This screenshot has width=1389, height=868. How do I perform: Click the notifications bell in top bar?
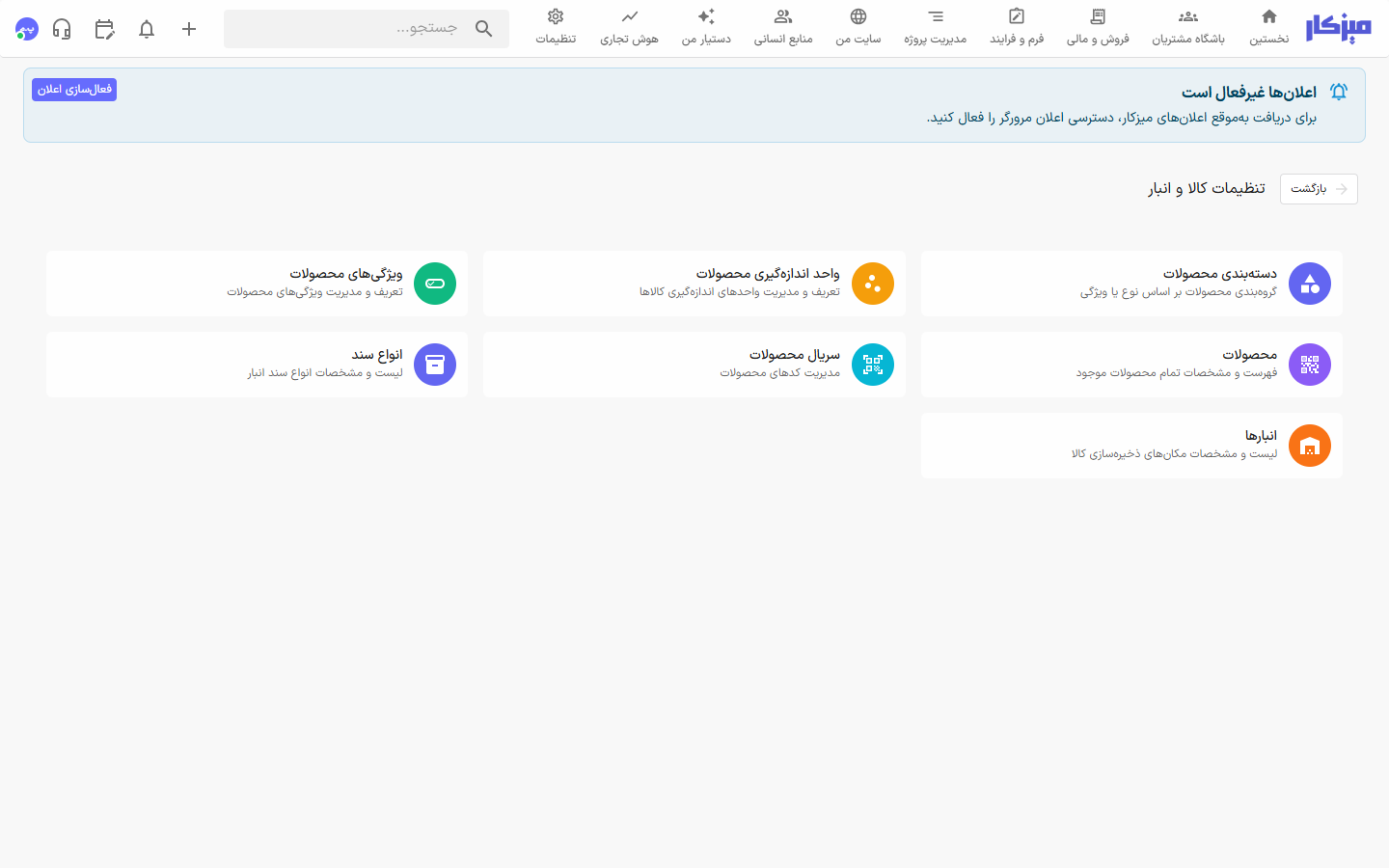click(147, 29)
